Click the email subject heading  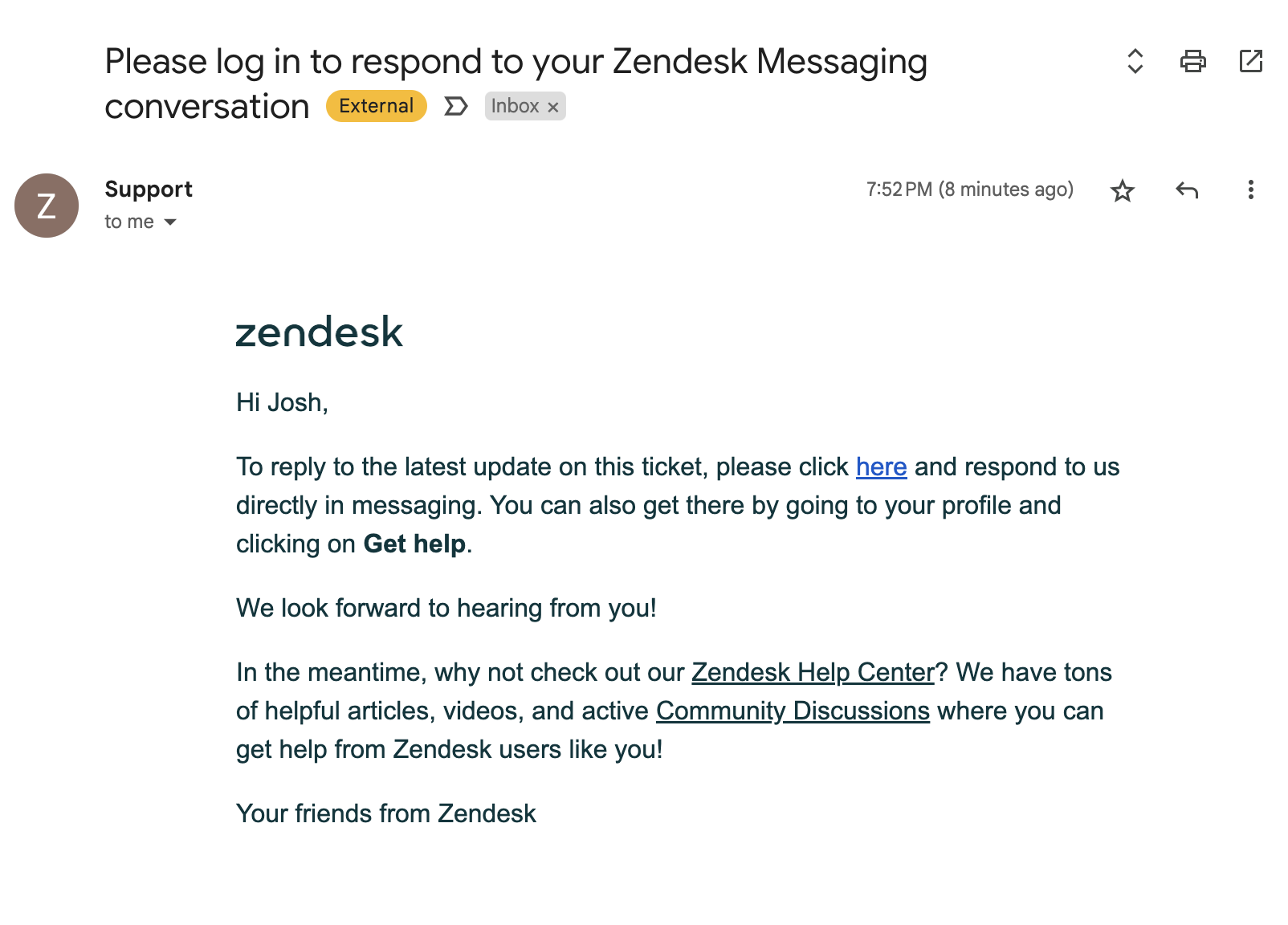[x=516, y=63]
